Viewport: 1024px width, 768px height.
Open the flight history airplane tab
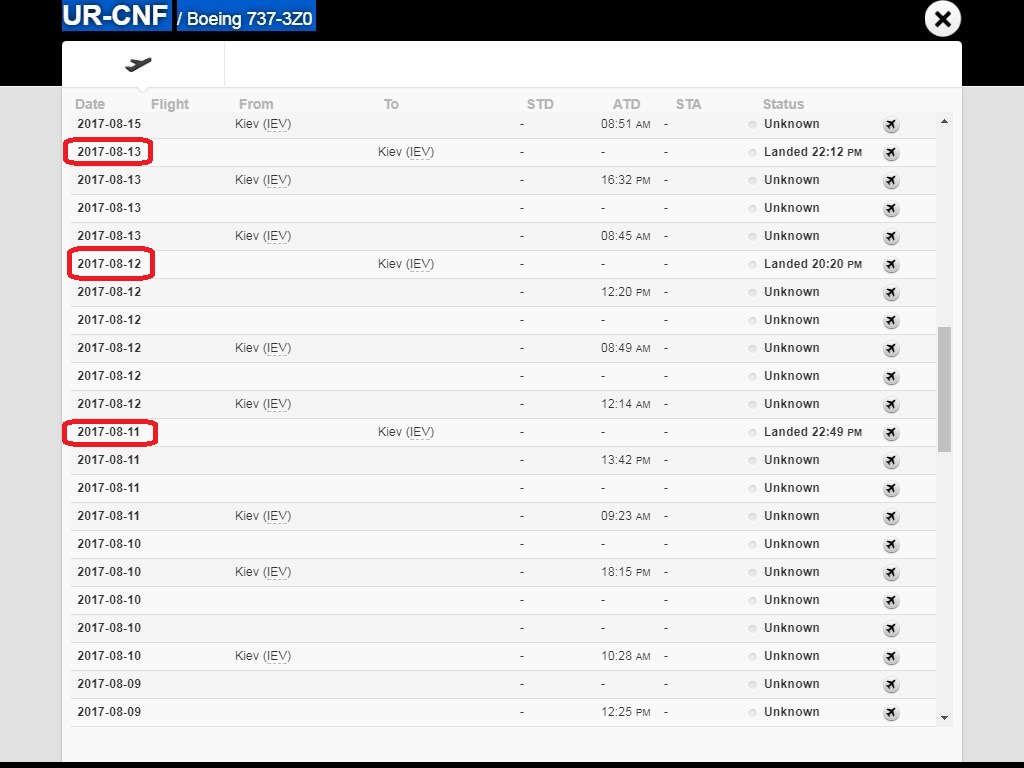tap(138, 64)
